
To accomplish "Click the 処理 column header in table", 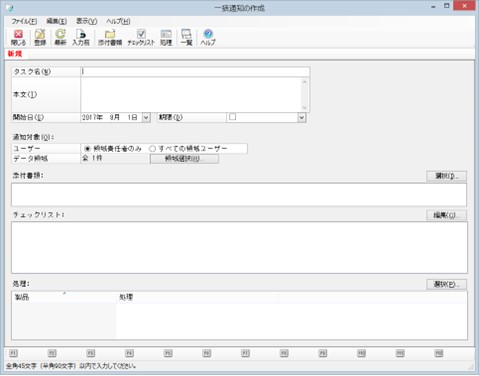I will [x=197, y=297].
